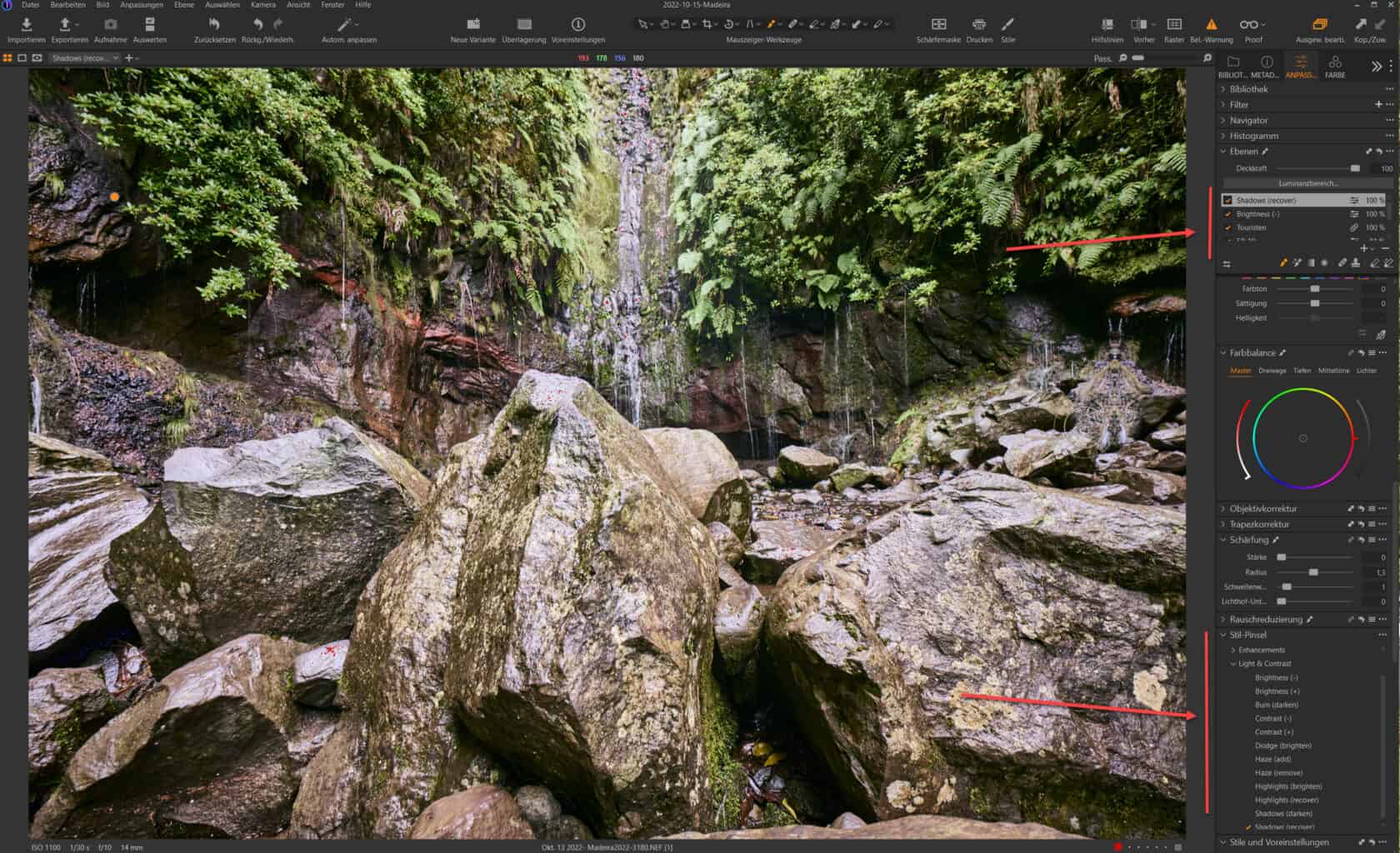1400x853 pixels.
Task: Open the Auswerten tool
Action: pos(150,24)
